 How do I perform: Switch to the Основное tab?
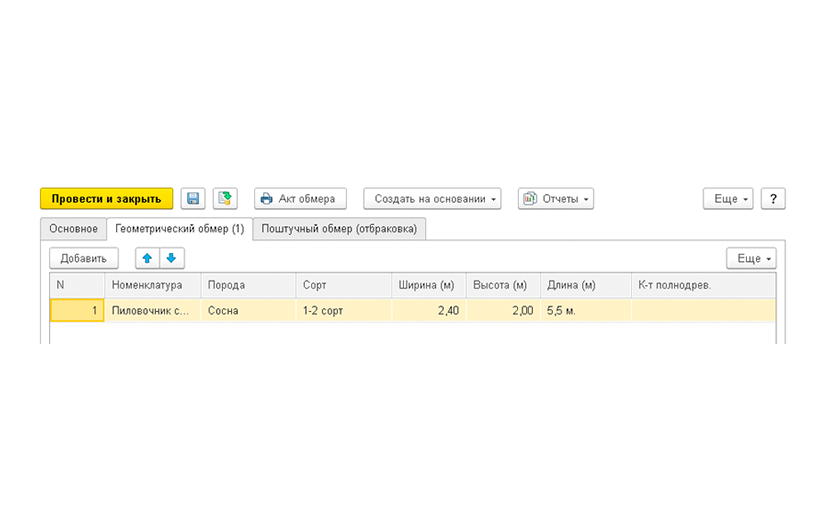[x=74, y=229]
